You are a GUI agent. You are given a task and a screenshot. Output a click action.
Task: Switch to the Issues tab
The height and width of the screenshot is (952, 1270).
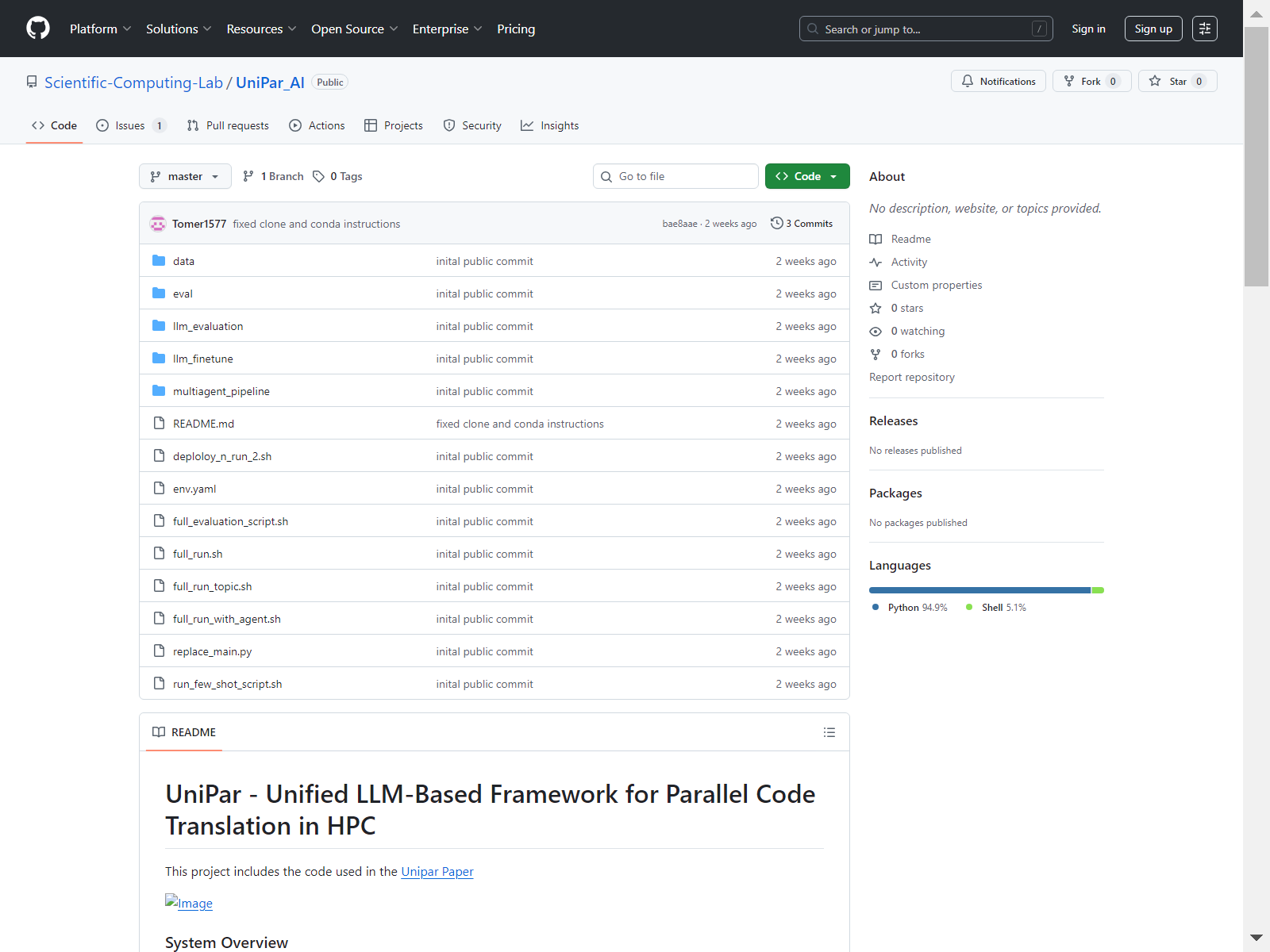[x=131, y=125]
